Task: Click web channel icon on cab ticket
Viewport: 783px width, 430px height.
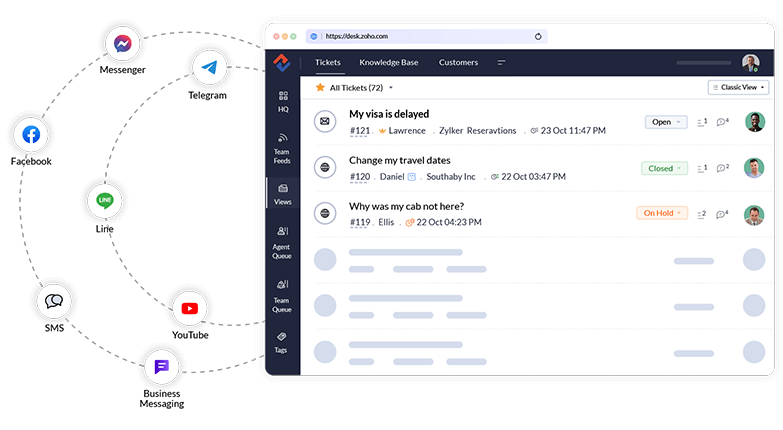Action: [325, 213]
